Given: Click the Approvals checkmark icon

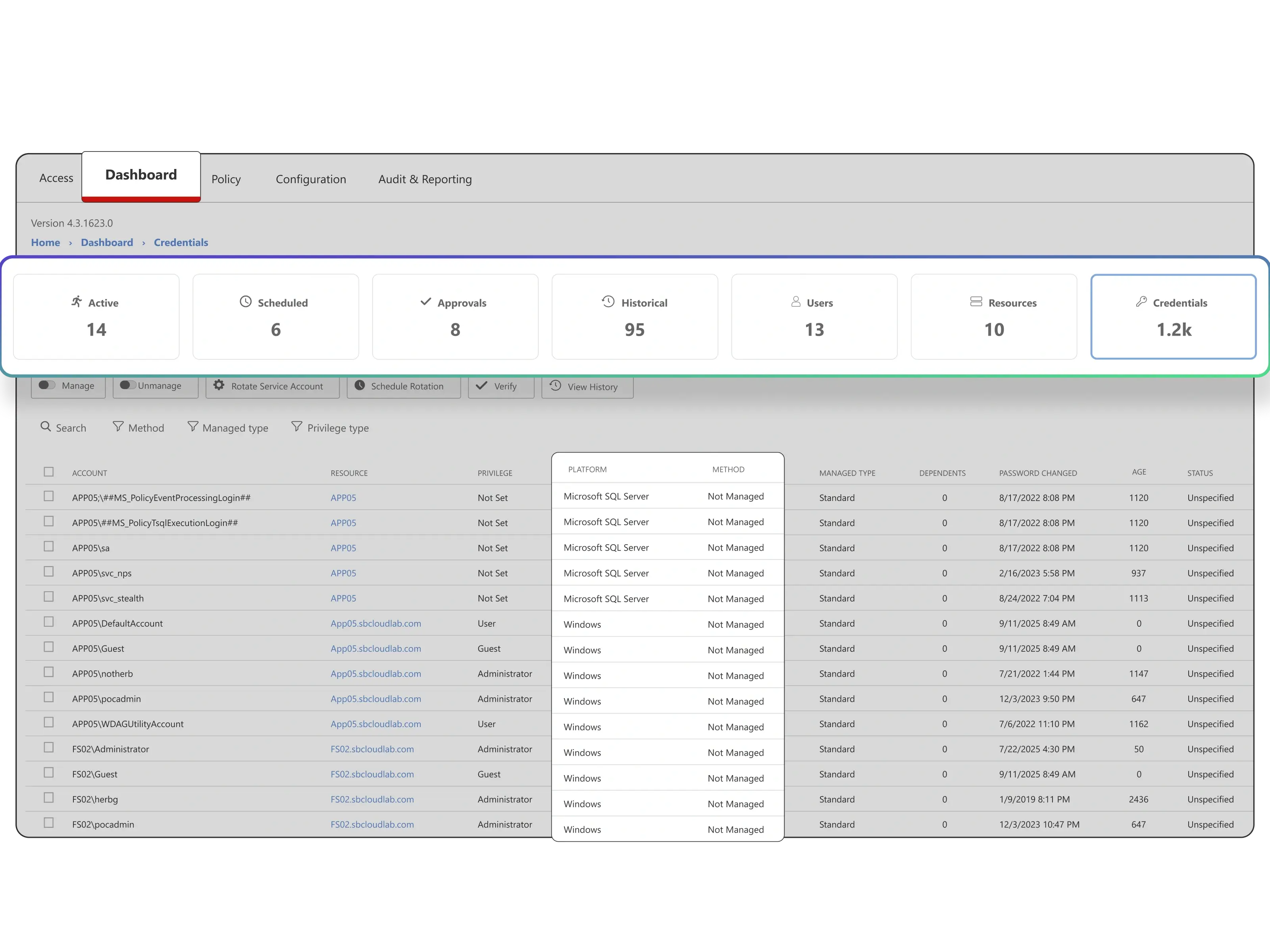Looking at the screenshot, I should click(x=425, y=301).
